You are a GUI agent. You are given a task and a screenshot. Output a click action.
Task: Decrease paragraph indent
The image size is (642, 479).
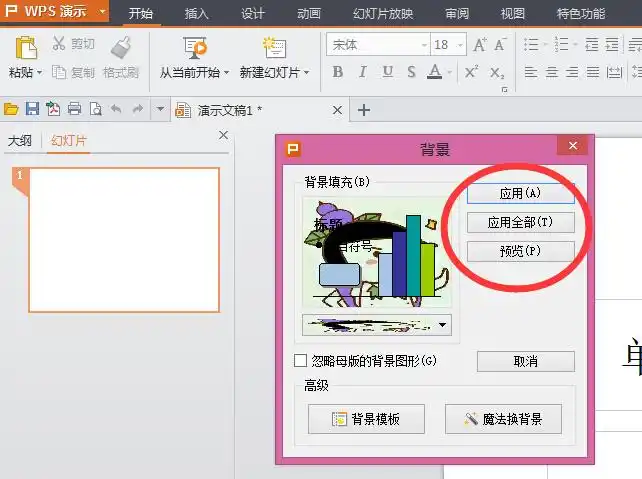592,44
